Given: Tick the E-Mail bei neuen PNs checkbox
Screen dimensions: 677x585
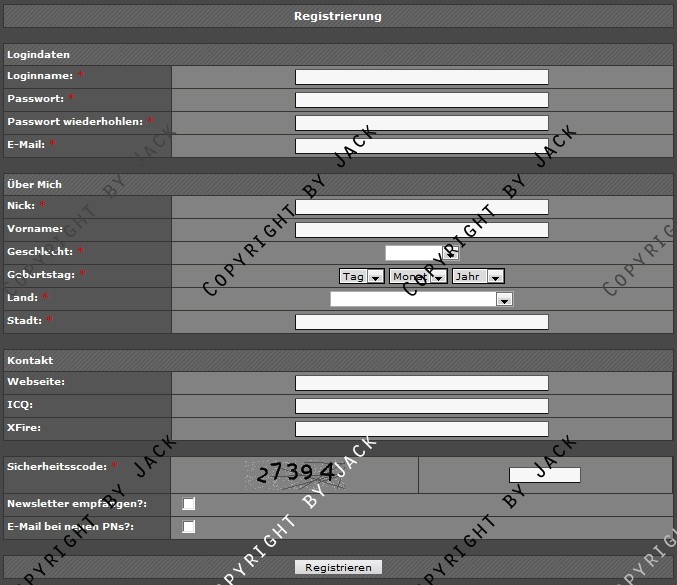Looking at the screenshot, I should click(x=189, y=527).
